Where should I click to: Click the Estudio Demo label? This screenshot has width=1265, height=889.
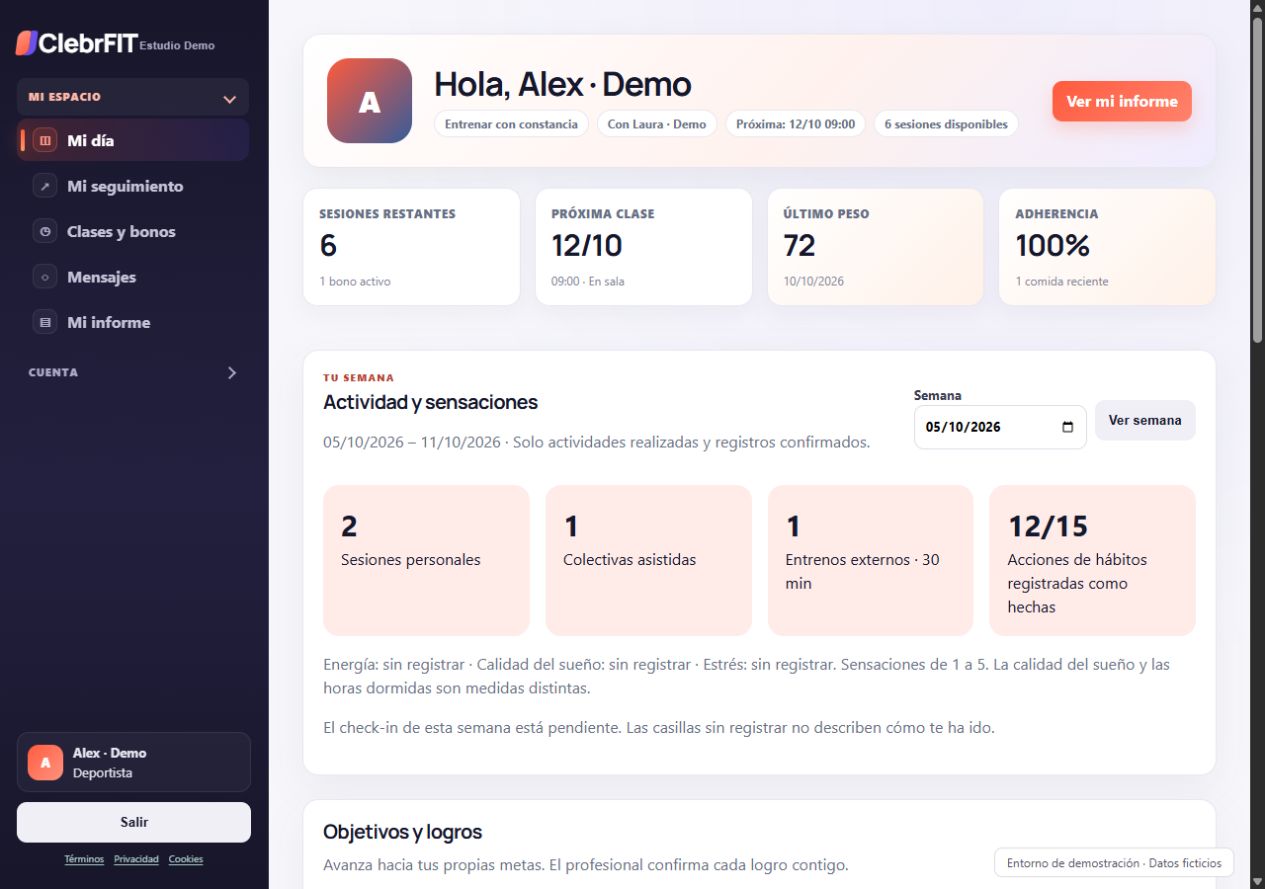pos(177,45)
